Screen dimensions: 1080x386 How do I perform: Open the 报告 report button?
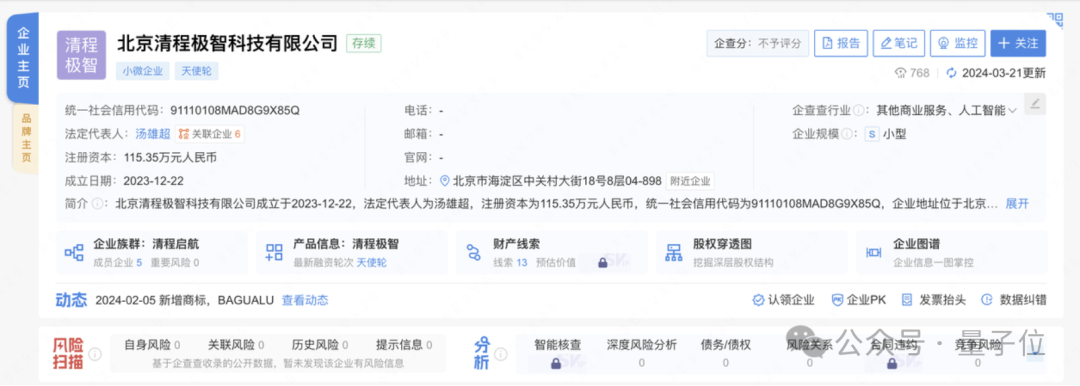pos(840,43)
